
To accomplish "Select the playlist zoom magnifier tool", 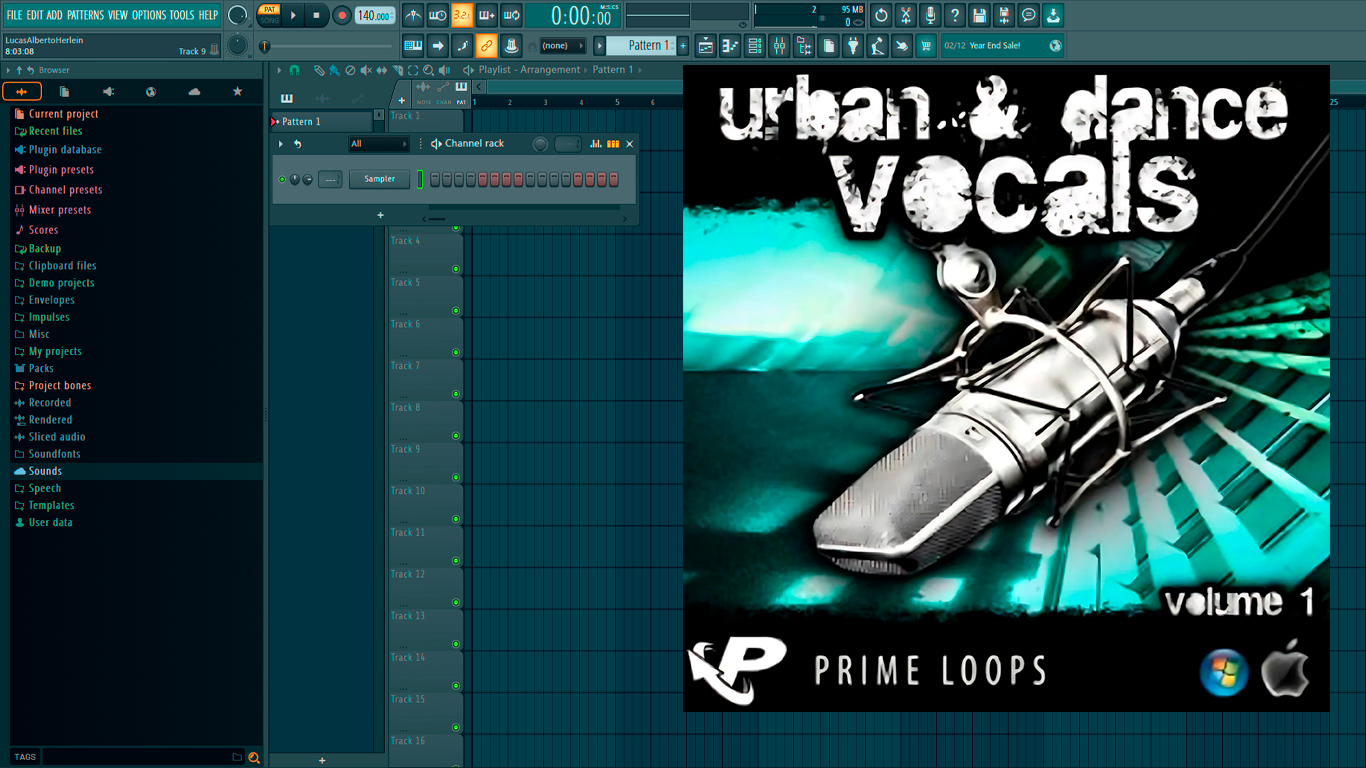I will point(429,70).
